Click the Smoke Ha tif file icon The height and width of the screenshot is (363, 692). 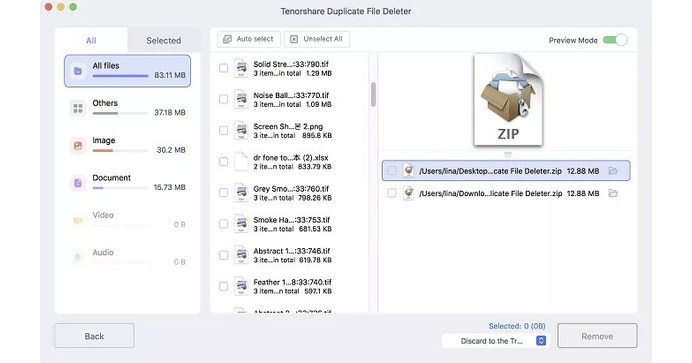pyautogui.click(x=241, y=224)
